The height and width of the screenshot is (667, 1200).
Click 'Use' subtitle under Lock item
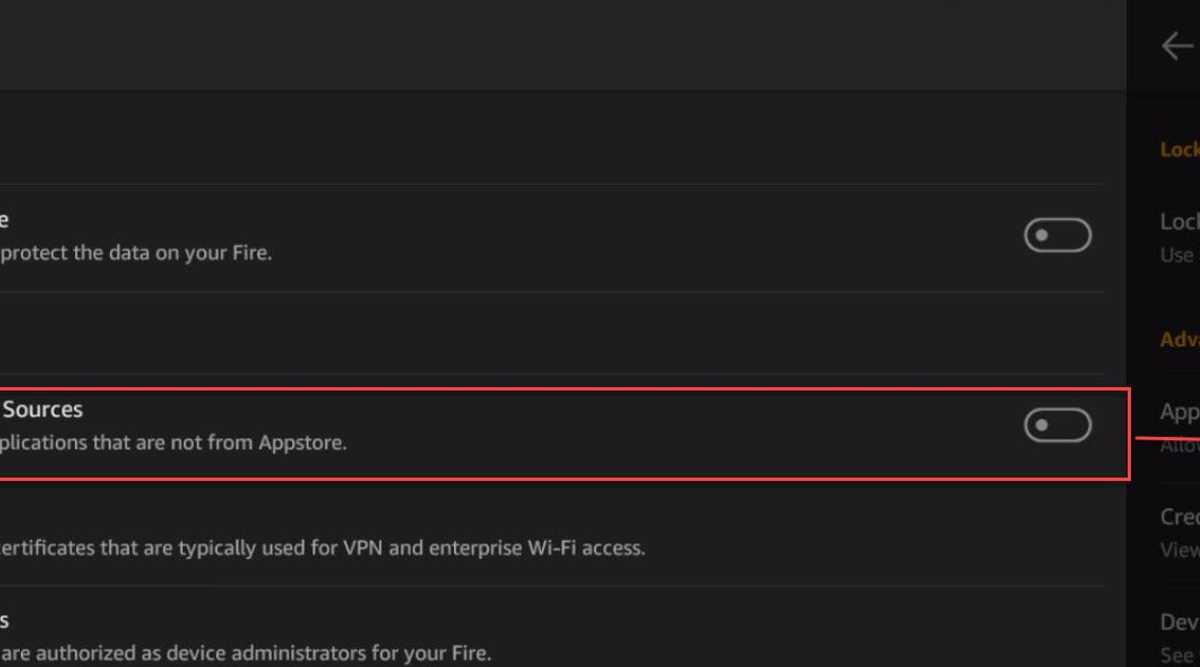tap(1178, 255)
